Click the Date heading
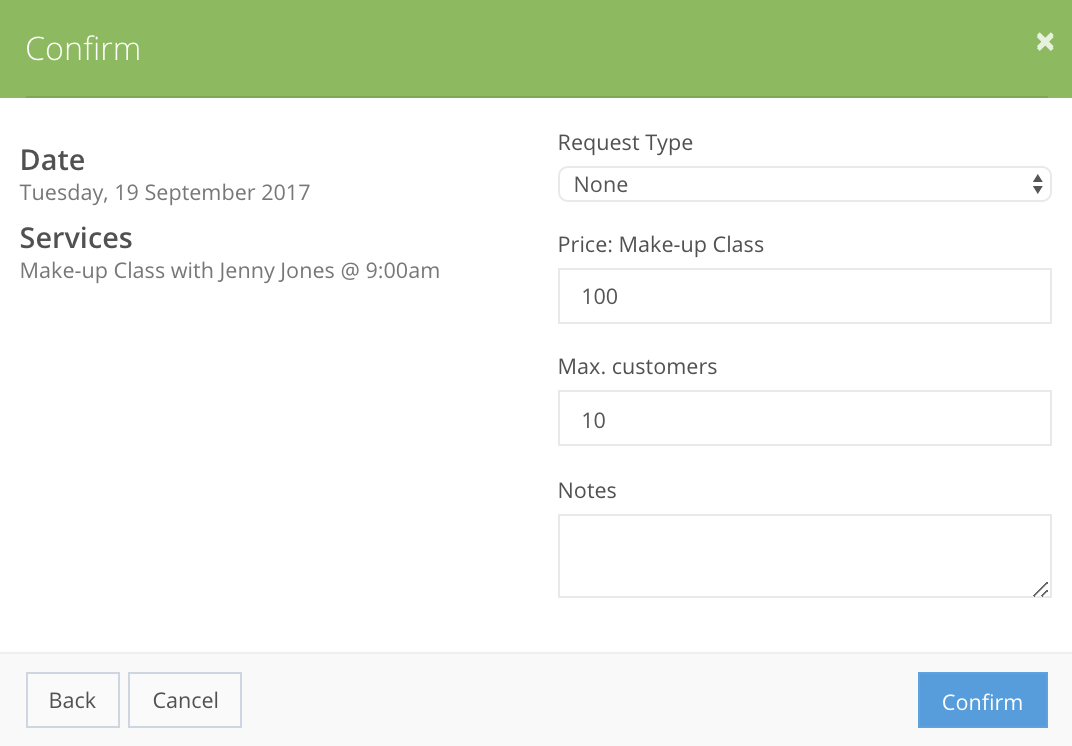 [52, 159]
